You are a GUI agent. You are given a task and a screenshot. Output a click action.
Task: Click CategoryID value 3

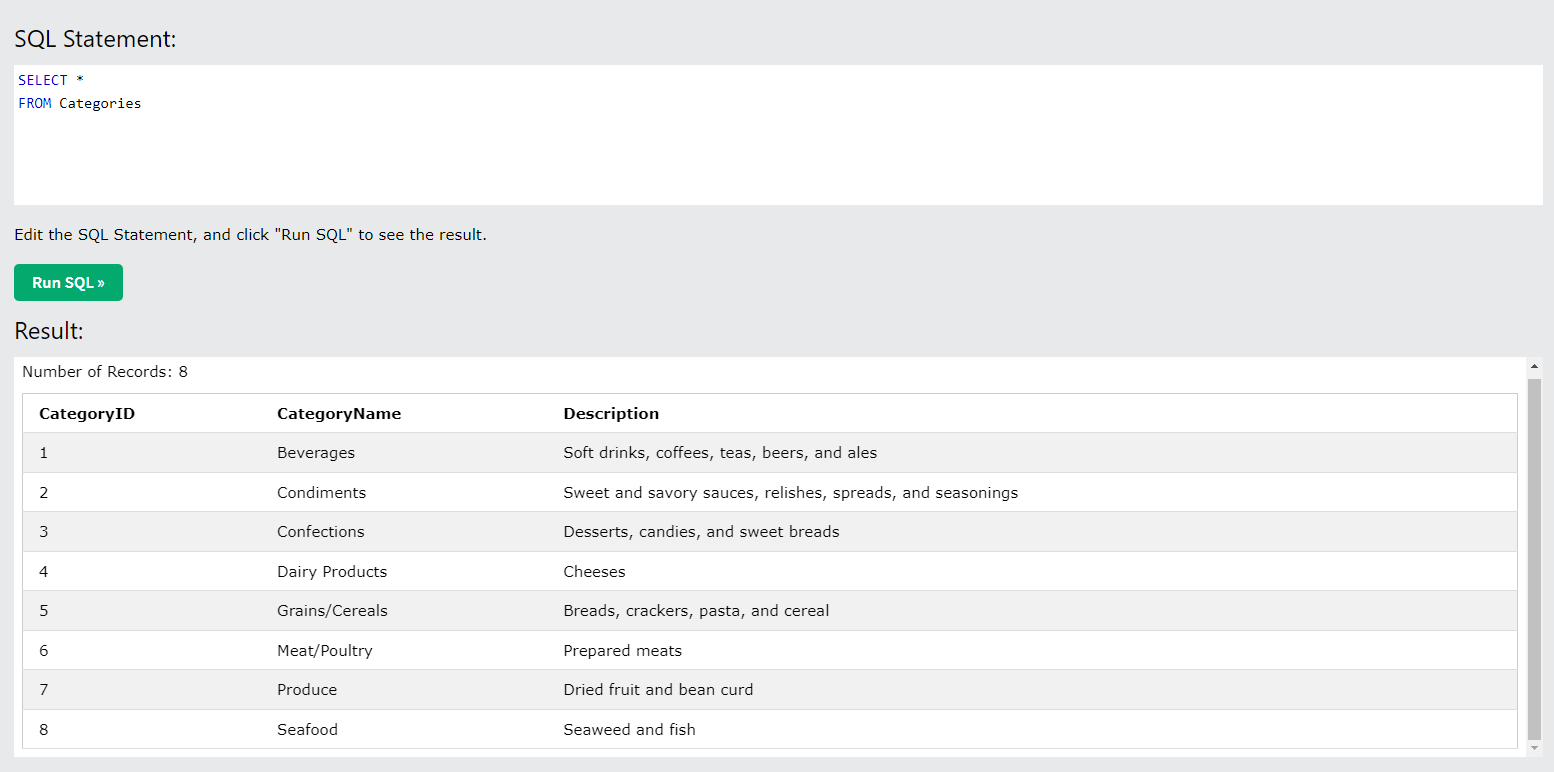[44, 532]
